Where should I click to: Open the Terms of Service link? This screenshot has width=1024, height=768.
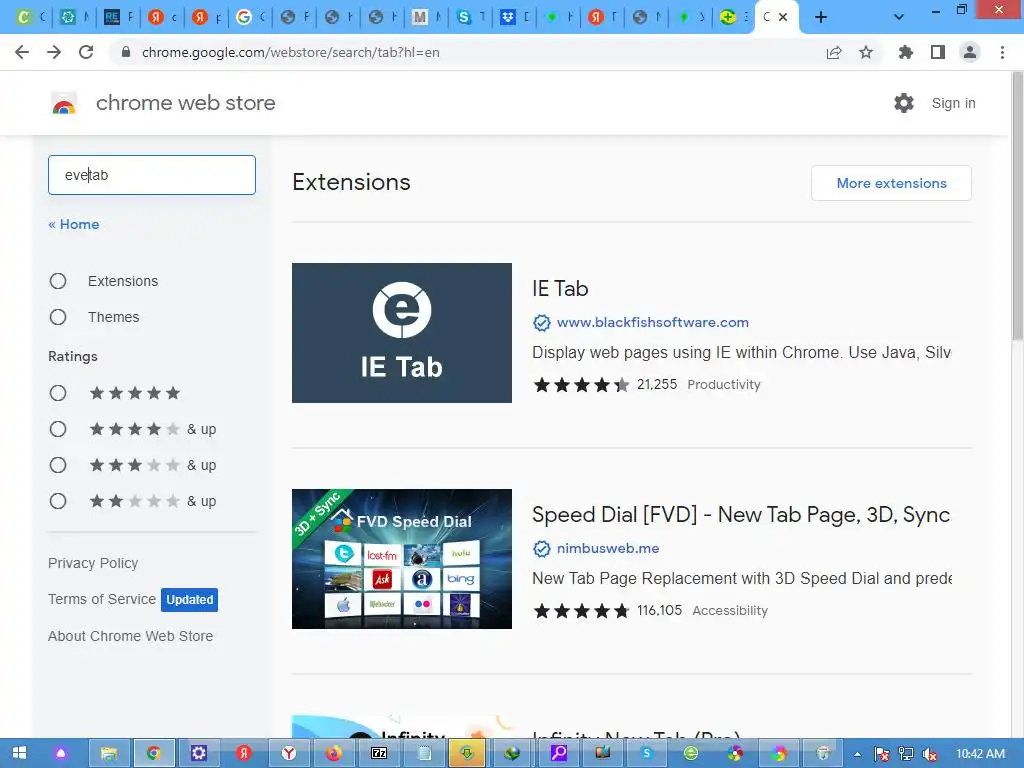(x=102, y=599)
